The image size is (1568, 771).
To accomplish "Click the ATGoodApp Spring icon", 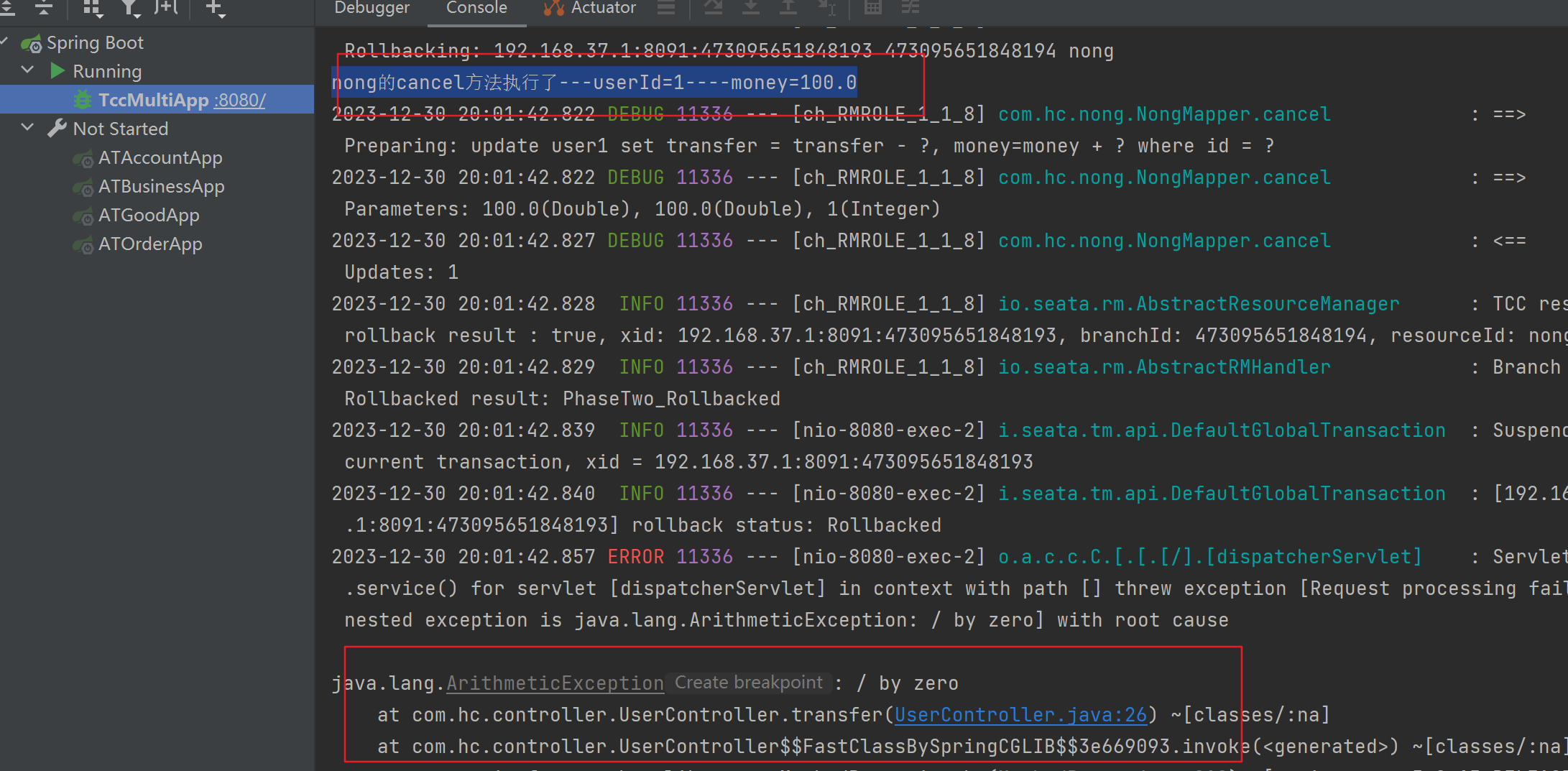I will 83,216.
